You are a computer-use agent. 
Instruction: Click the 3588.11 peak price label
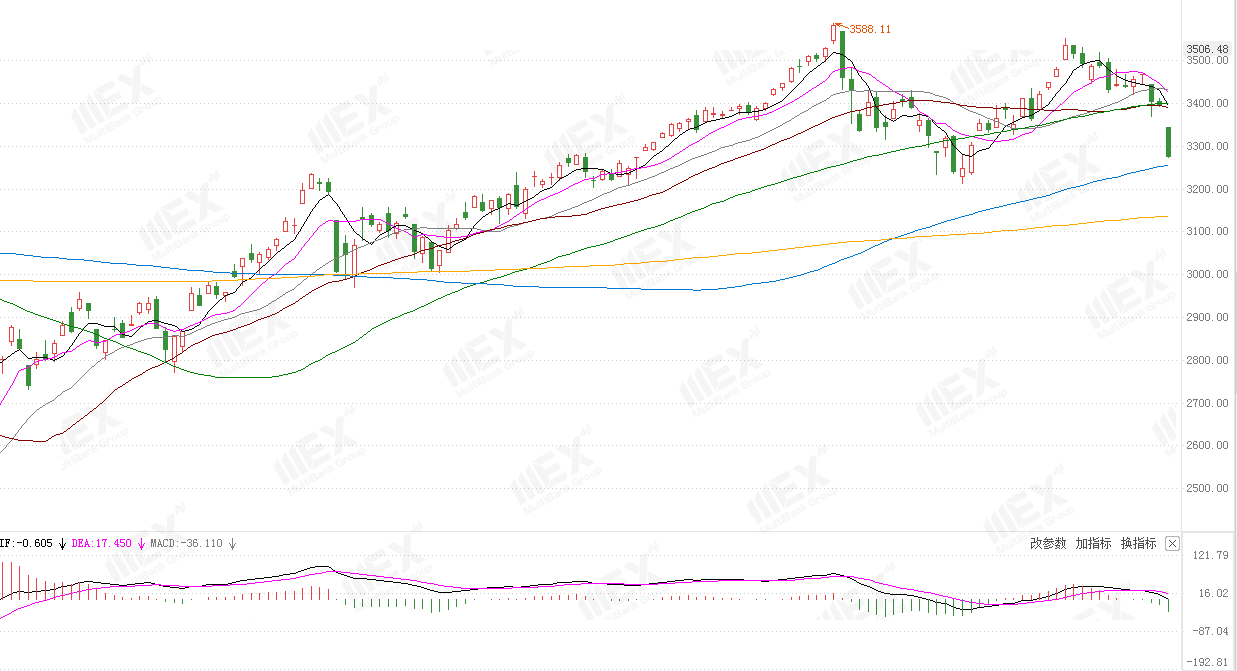click(x=870, y=30)
